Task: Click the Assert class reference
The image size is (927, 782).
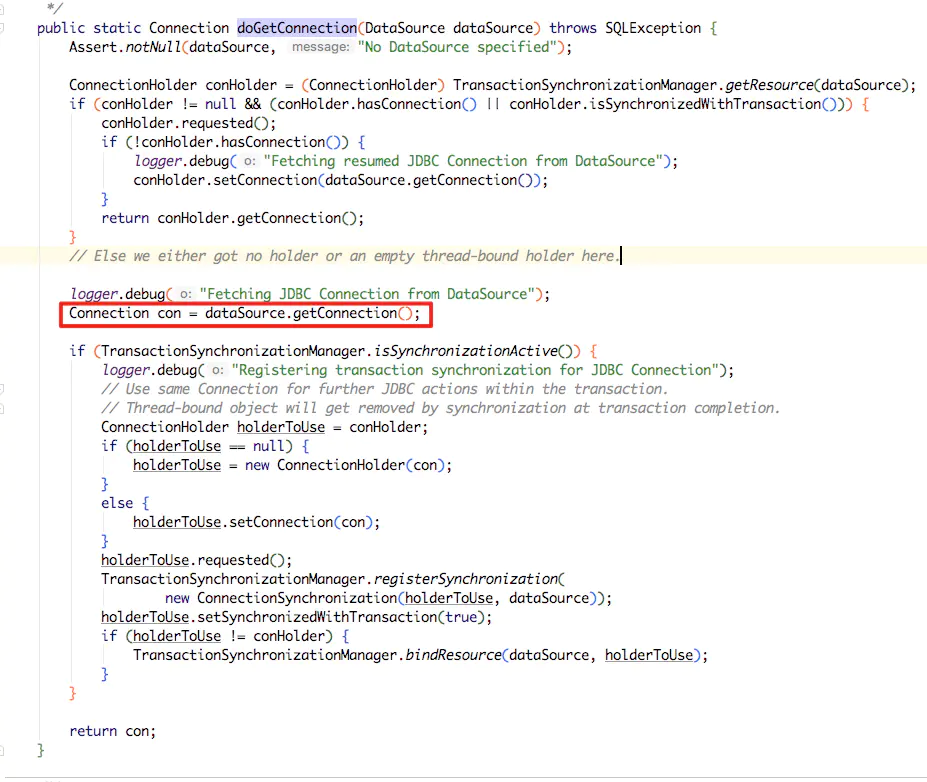Action: click(x=91, y=47)
